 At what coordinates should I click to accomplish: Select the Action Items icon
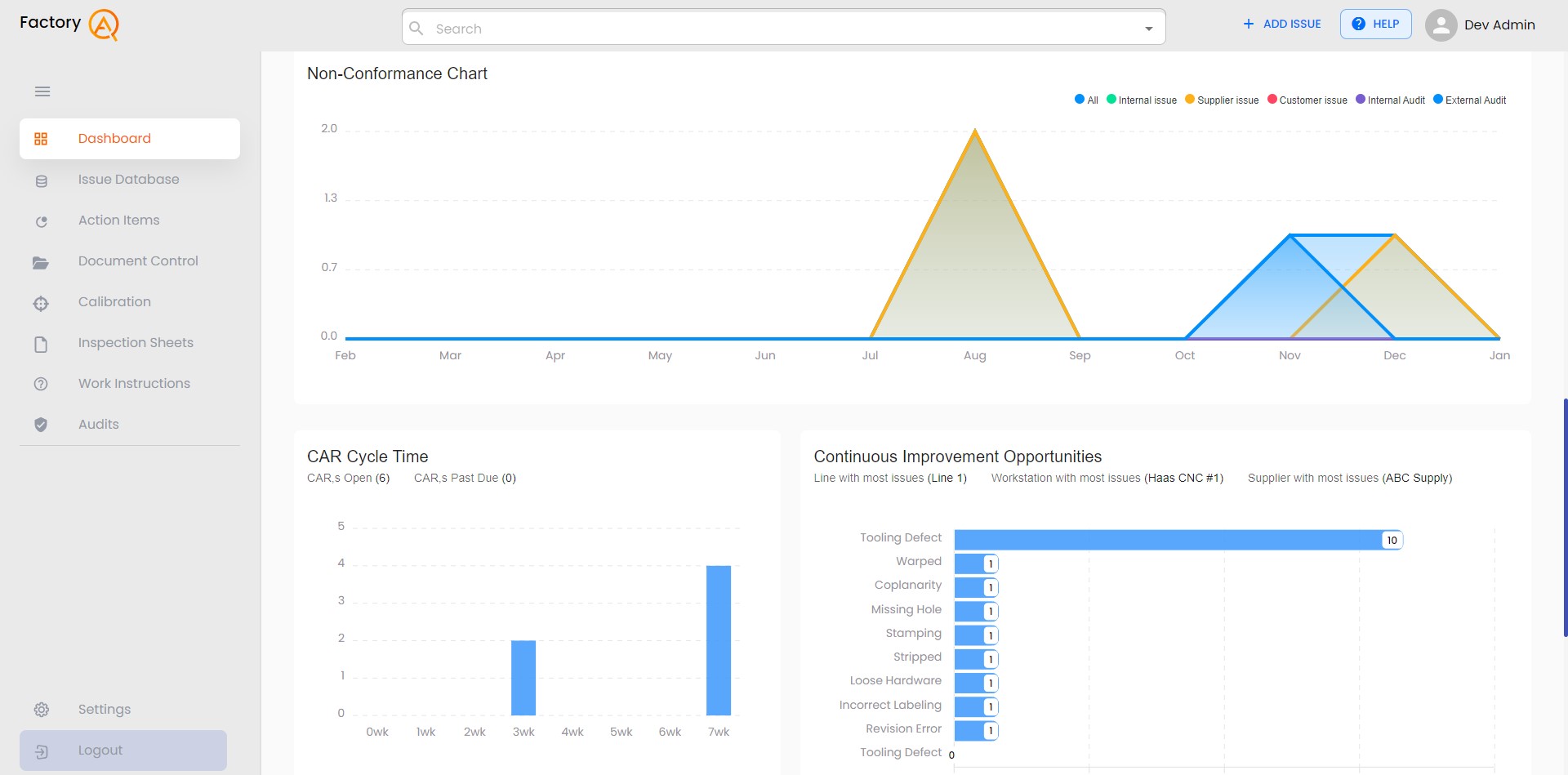point(42,220)
